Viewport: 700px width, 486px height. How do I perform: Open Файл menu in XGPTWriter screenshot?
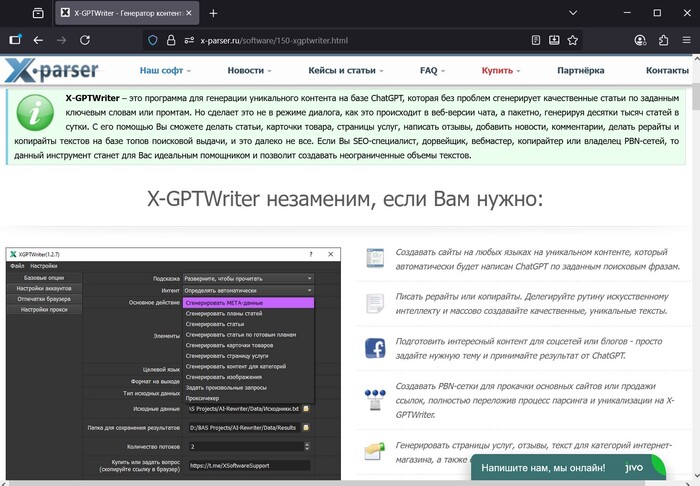[x=17, y=266]
